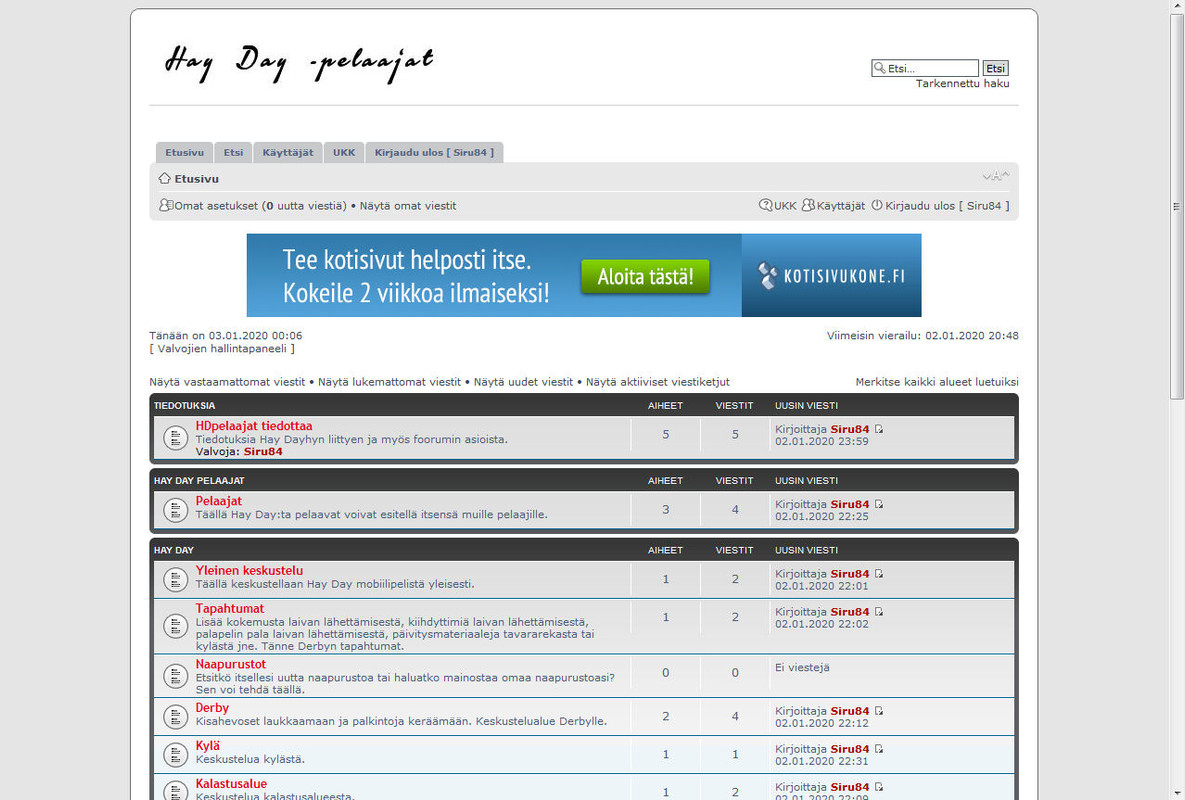This screenshot has height=800, width=1185.
Task: Click "Ei viestejä" text in Naapurustot row
Action: 802,667
